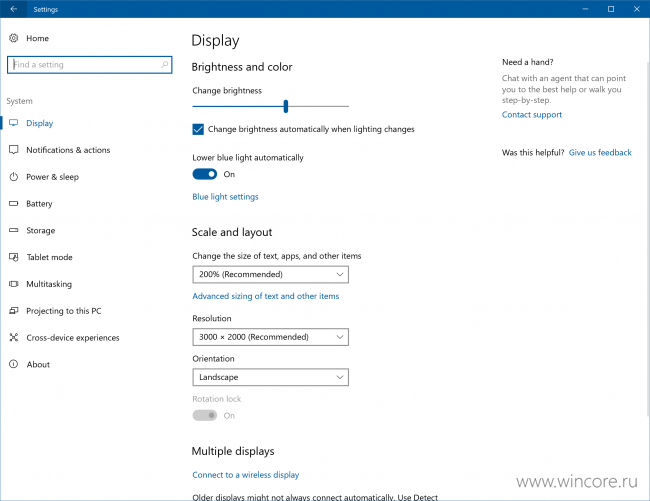Click the Battery icon in the sidebar
This screenshot has width=650, height=501.
[14, 203]
